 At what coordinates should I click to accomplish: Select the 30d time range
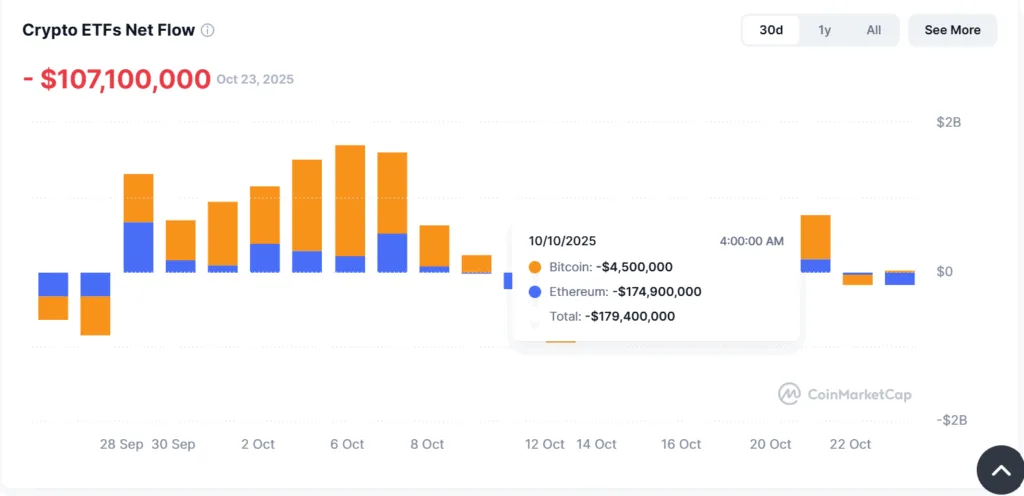tap(771, 30)
